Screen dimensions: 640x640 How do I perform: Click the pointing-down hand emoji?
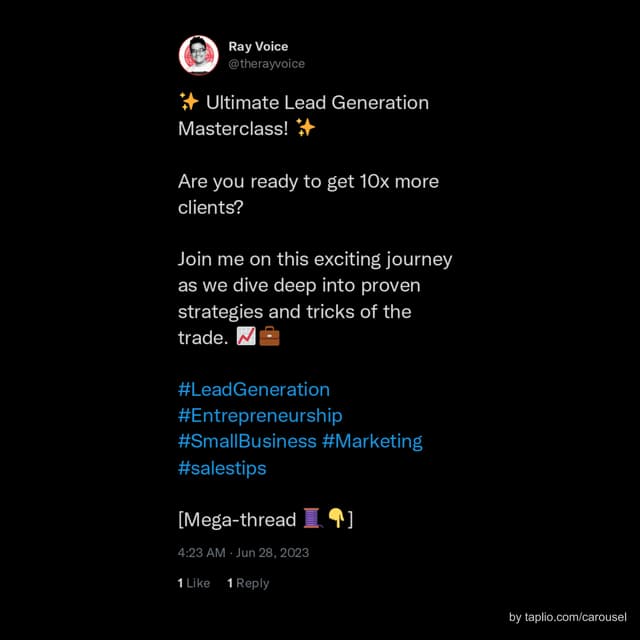pos(336,519)
